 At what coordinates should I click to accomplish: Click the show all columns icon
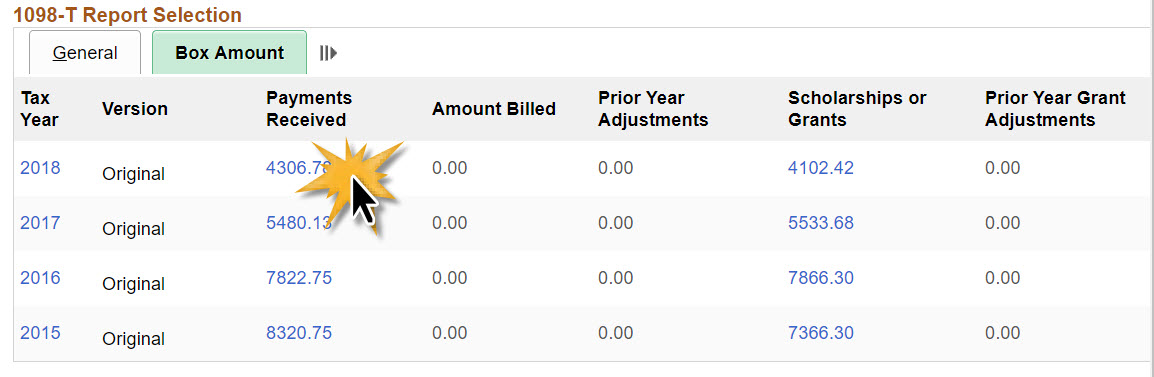click(x=328, y=53)
